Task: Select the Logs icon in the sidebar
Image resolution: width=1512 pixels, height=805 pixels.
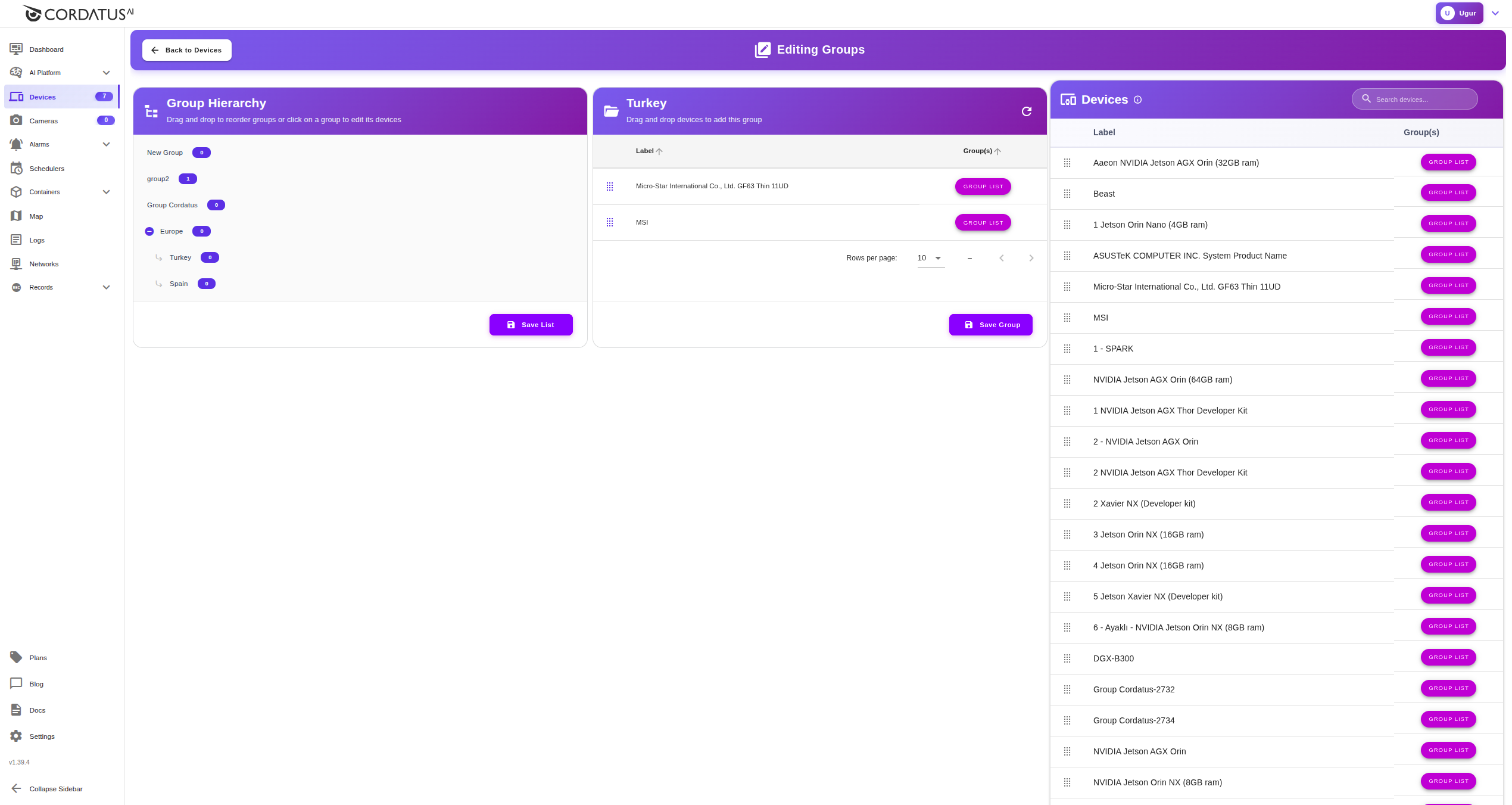Action: pyautogui.click(x=17, y=240)
